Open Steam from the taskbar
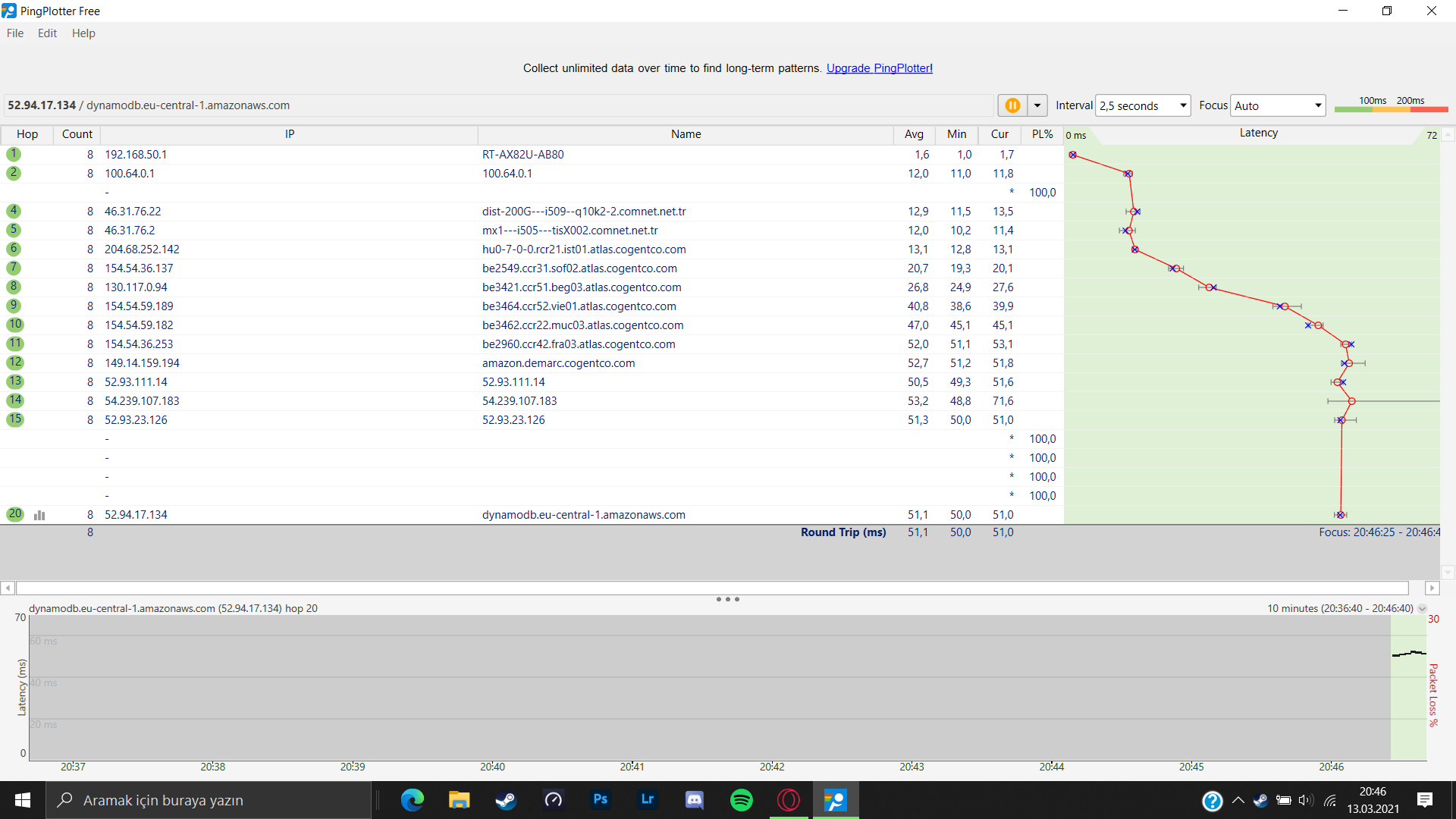The height and width of the screenshot is (819, 1456). coord(506,800)
